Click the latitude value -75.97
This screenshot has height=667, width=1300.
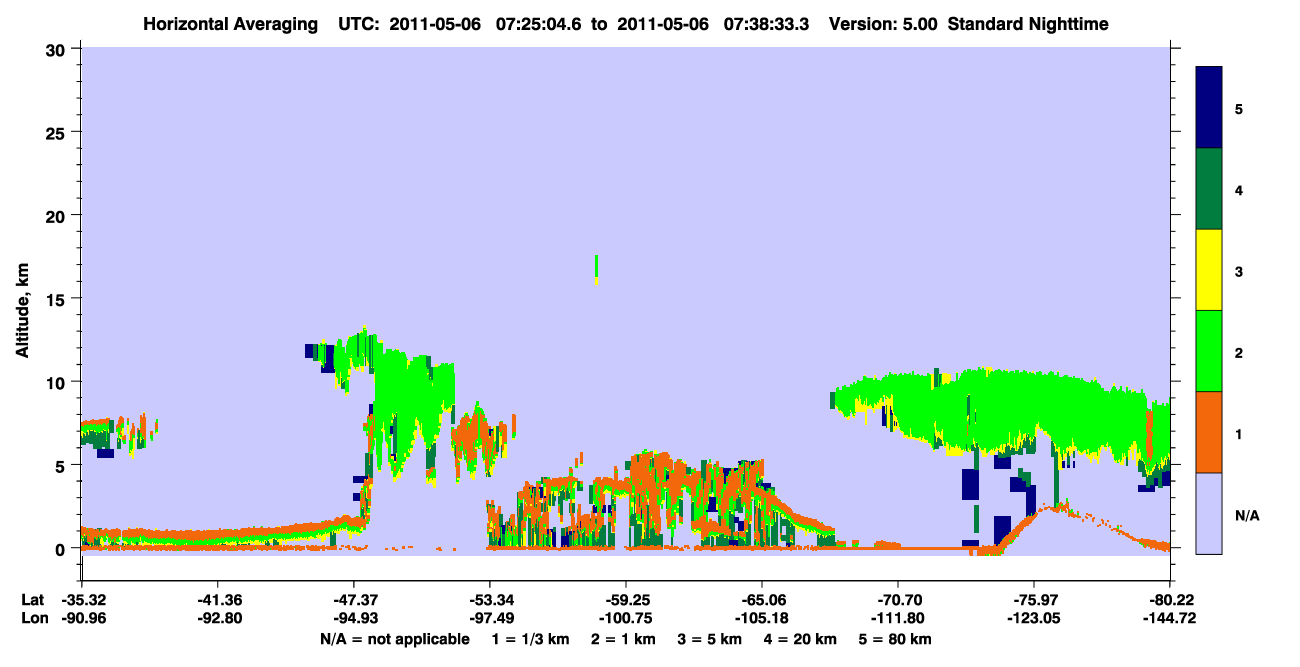coord(1034,600)
